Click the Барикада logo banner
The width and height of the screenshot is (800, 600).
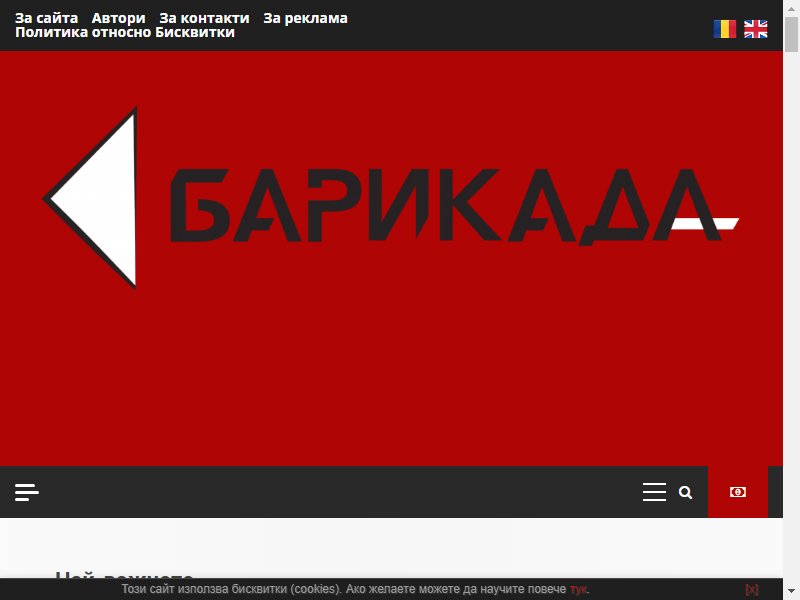click(391, 199)
